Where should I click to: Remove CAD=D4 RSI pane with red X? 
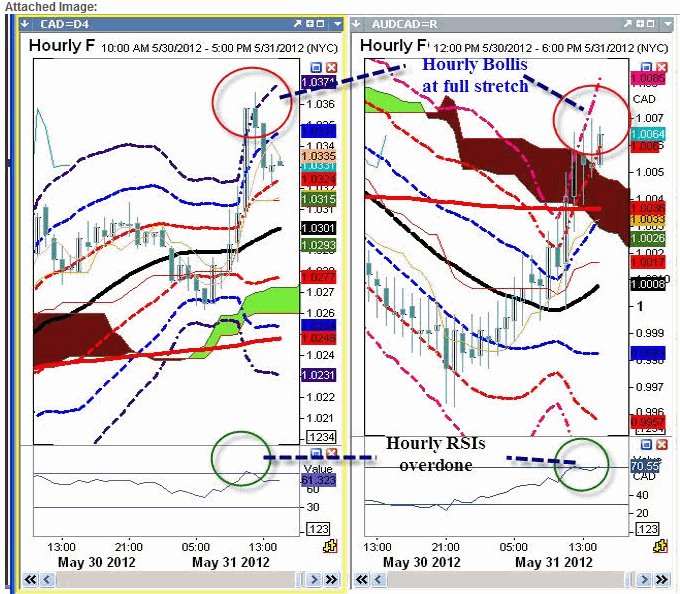tap(331, 454)
